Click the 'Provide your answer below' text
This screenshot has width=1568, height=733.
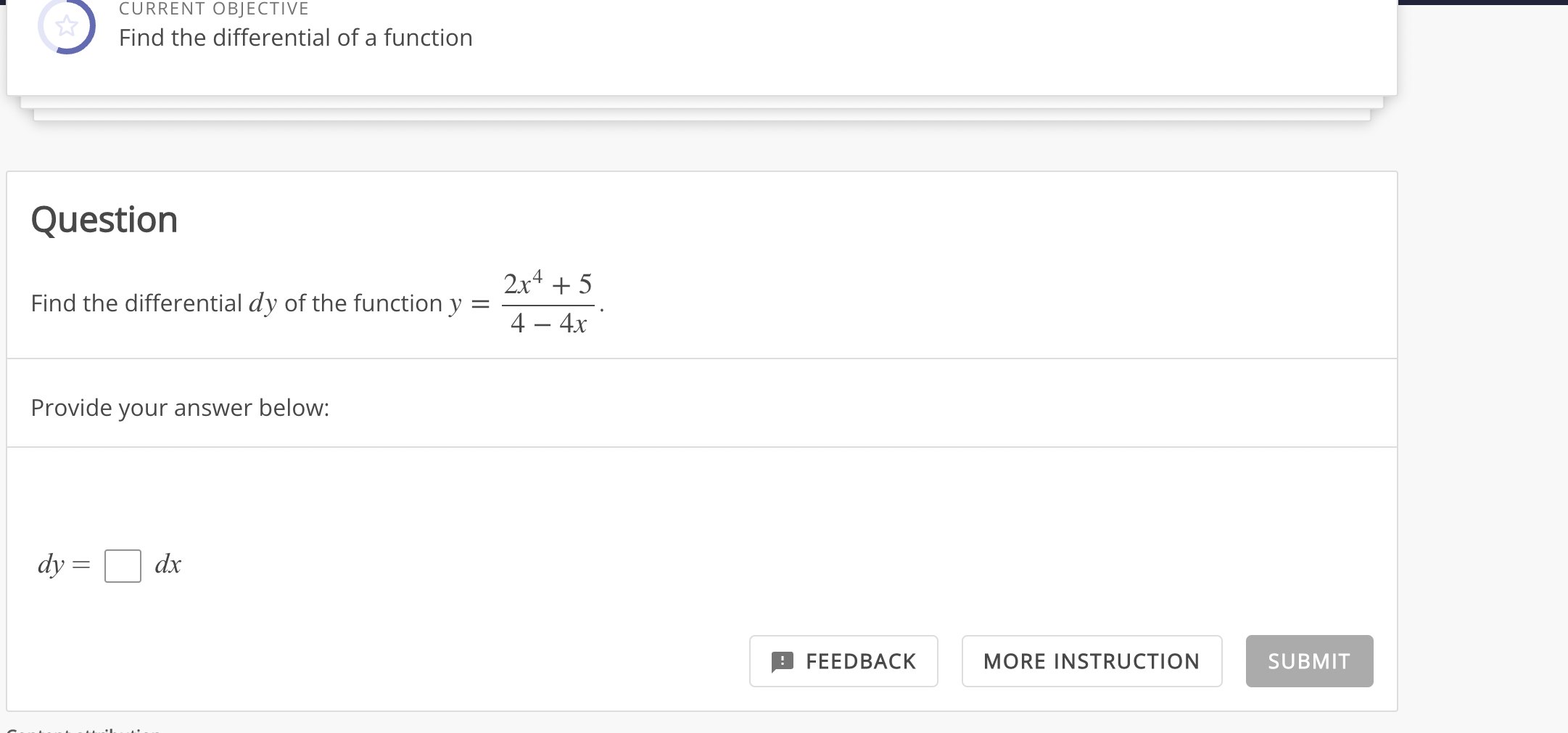[x=180, y=408]
